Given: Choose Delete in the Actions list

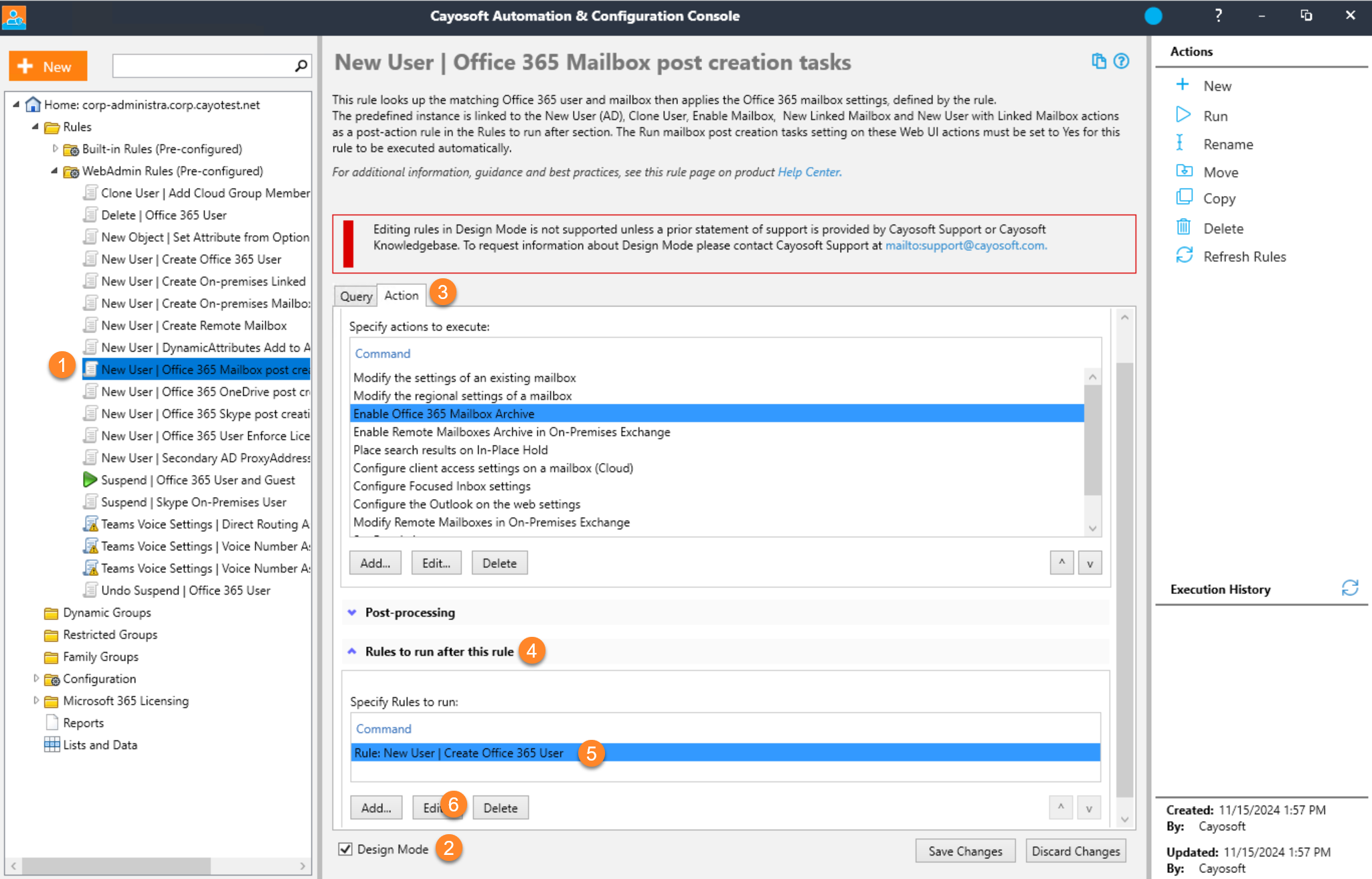Looking at the screenshot, I should pos(1223,228).
